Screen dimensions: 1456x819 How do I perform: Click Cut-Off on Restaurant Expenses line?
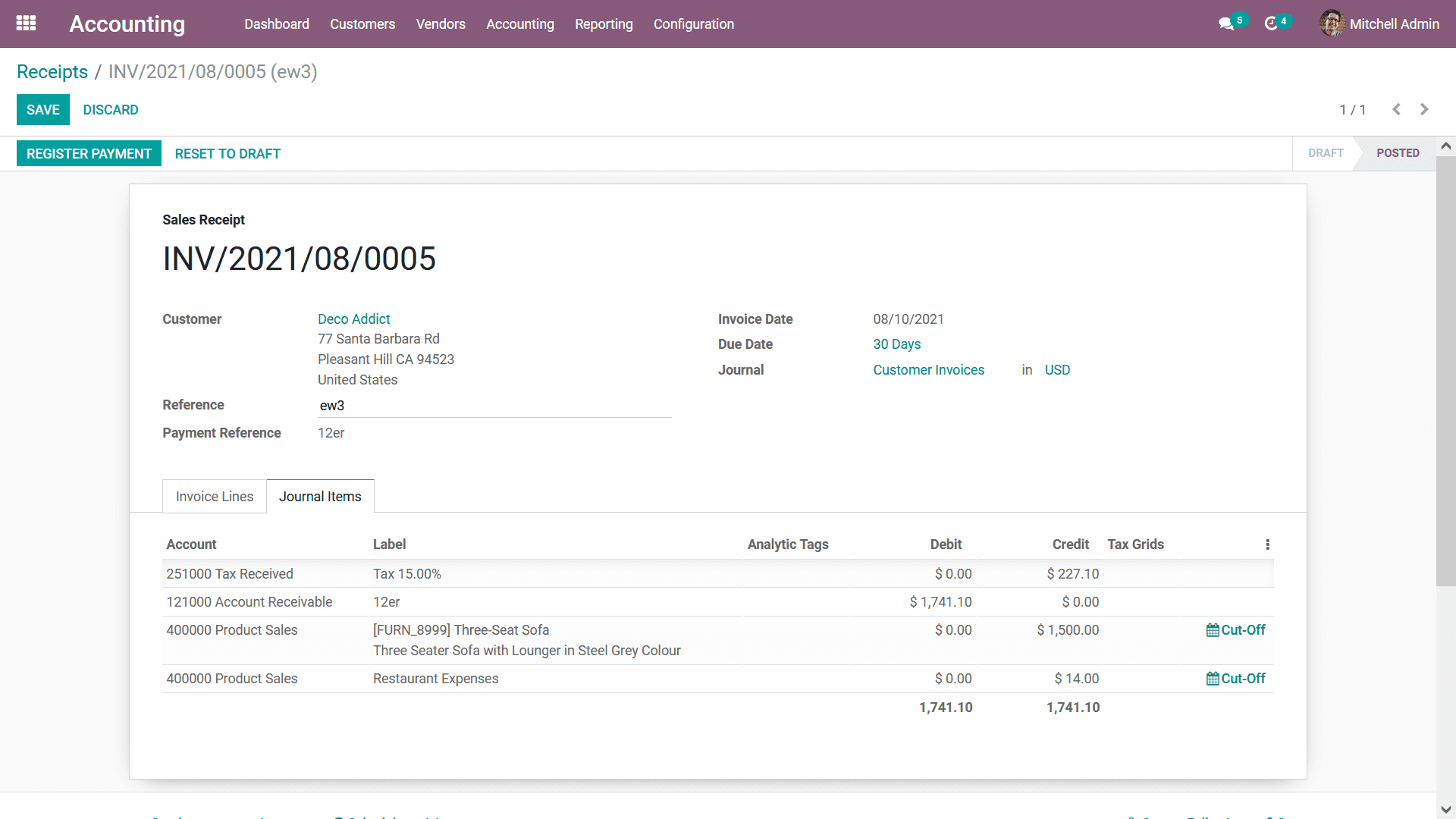pyautogui.click(x=1235, y=679)
